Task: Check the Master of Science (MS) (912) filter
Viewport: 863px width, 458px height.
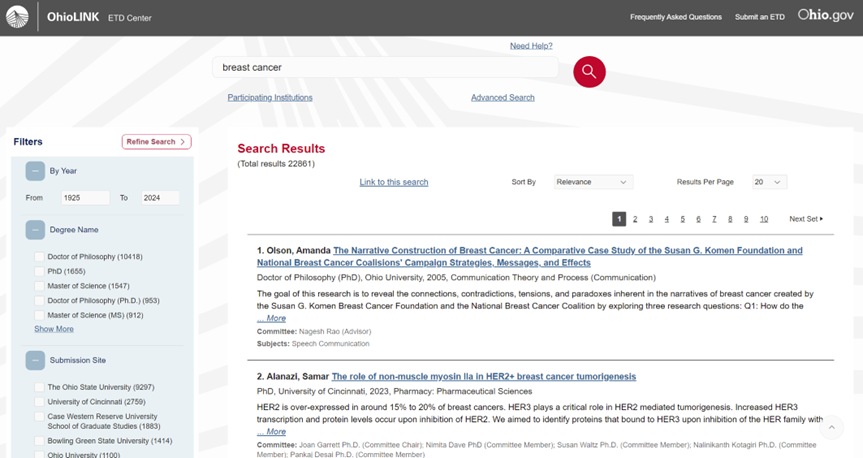Action: click(39, 315)
